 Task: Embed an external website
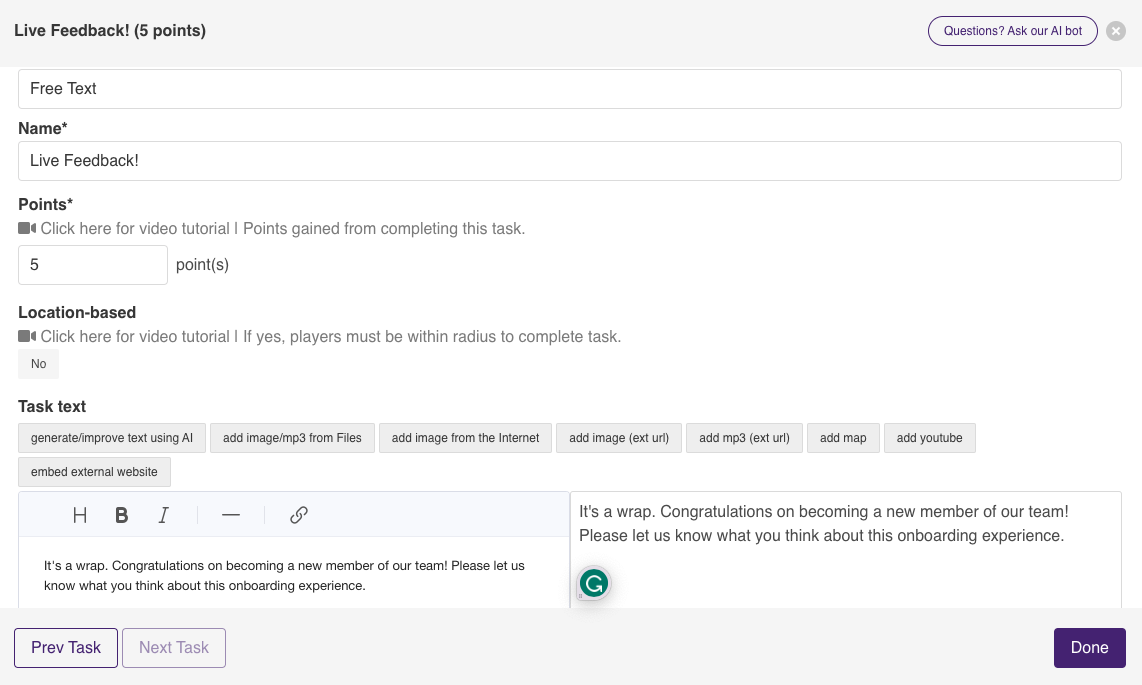(94, 472)
